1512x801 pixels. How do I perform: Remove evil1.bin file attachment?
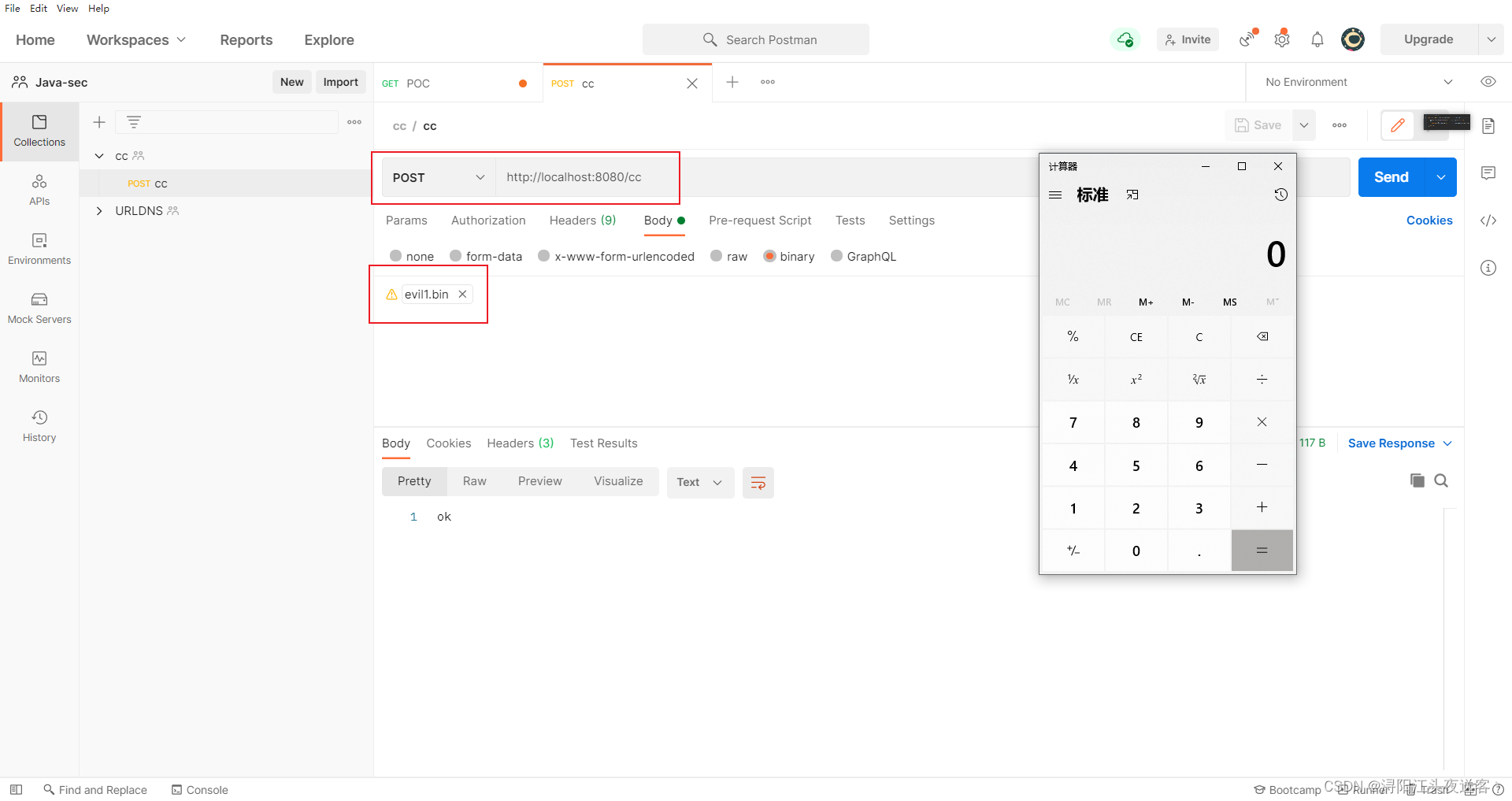click(x=463, y=294)
